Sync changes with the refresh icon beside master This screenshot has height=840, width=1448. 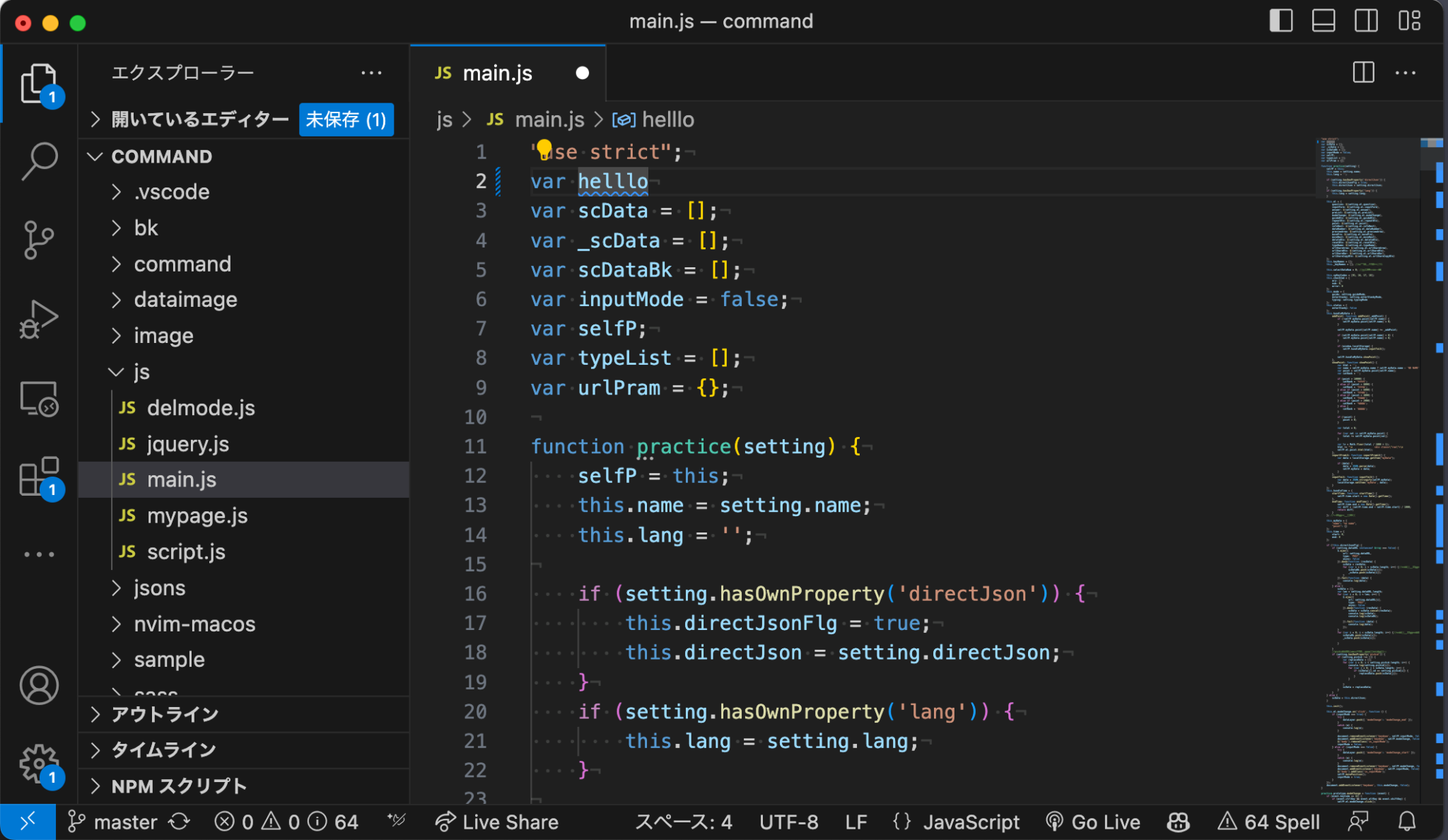click(179, 822)
